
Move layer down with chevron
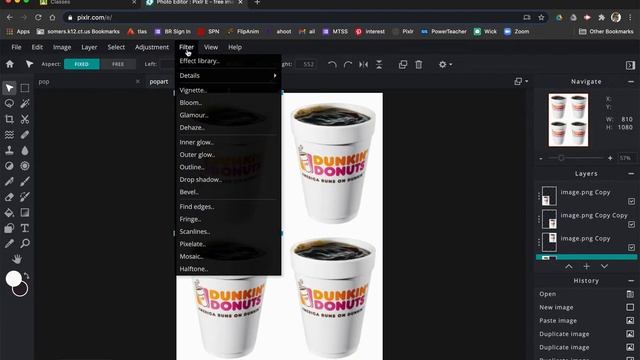[604, 266]
